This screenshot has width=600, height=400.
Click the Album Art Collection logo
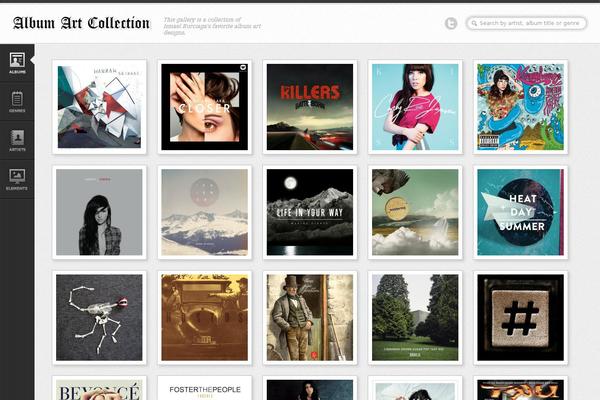tap(81, 23)
